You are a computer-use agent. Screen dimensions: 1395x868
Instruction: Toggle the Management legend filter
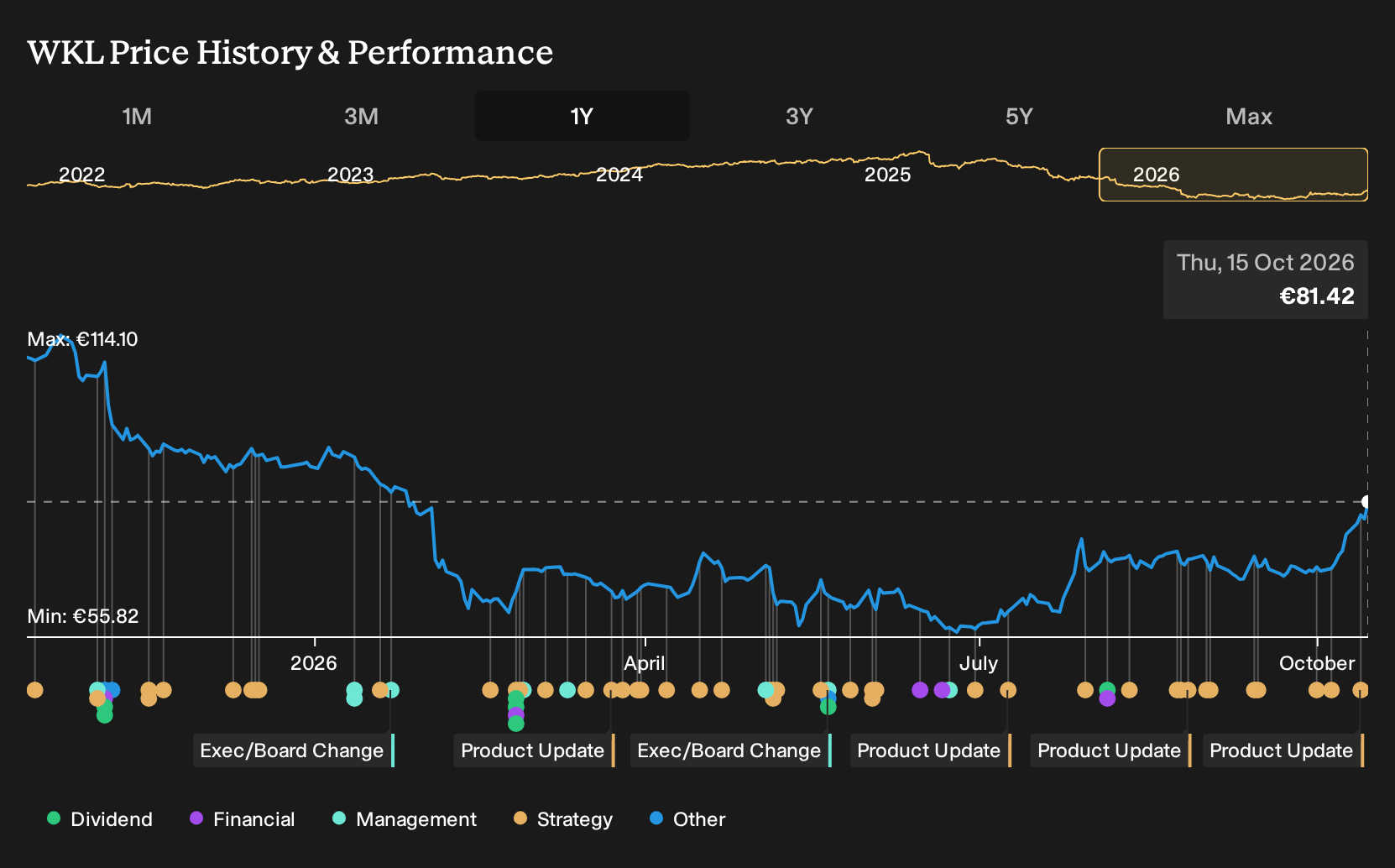point(405,818)
